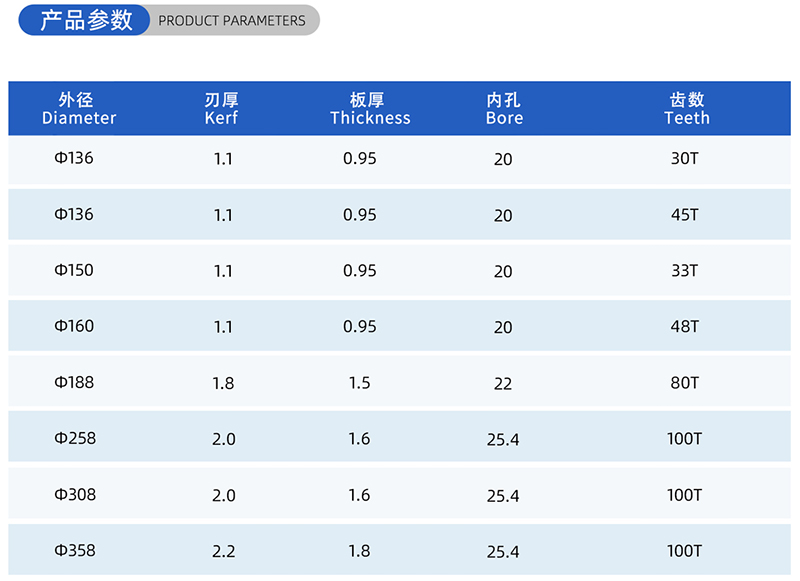Click the 产品参数 title badge
Screen dimensions: 800x581
(85, 21)
